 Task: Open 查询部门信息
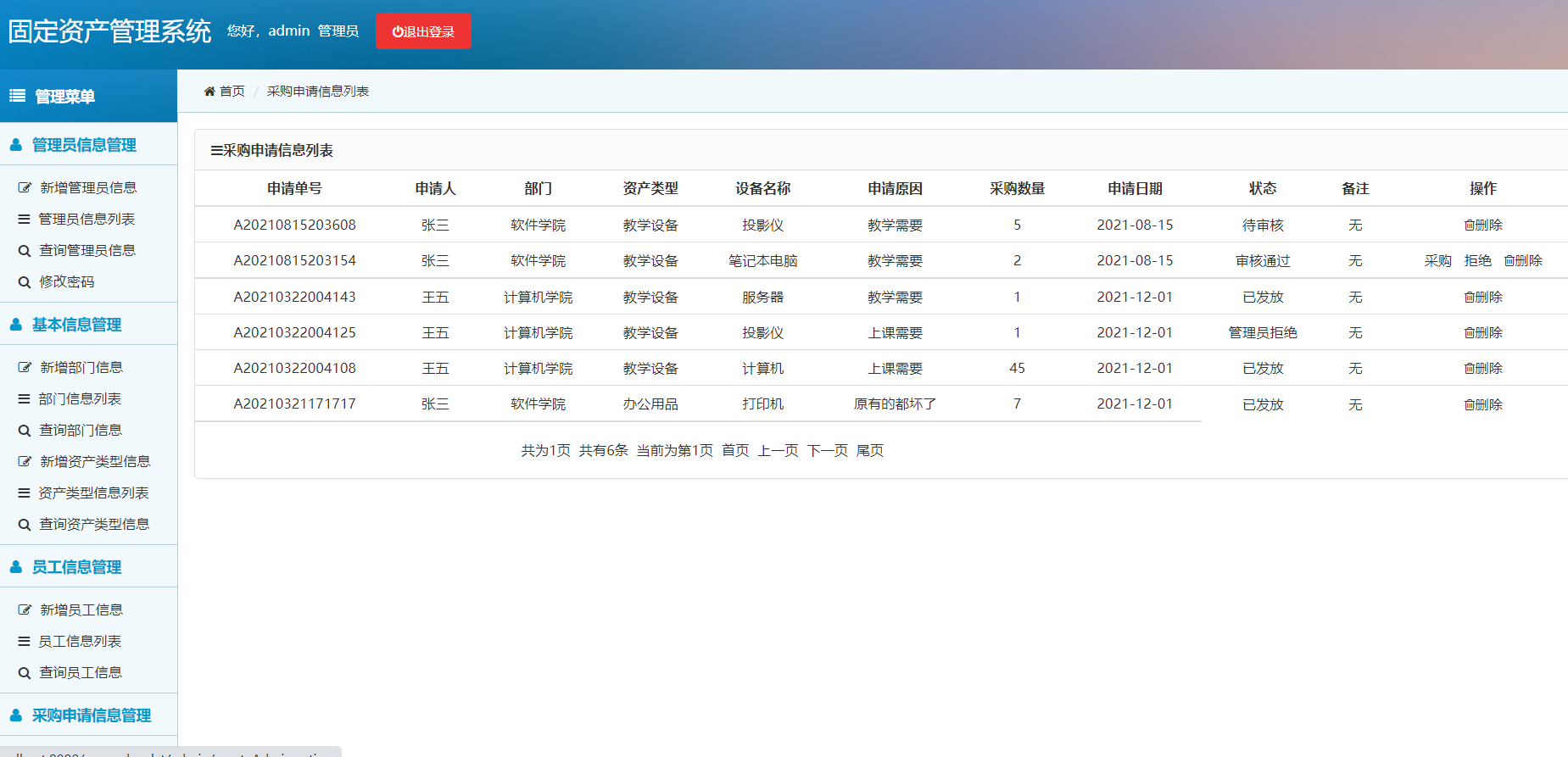click(x=81, y=430)
